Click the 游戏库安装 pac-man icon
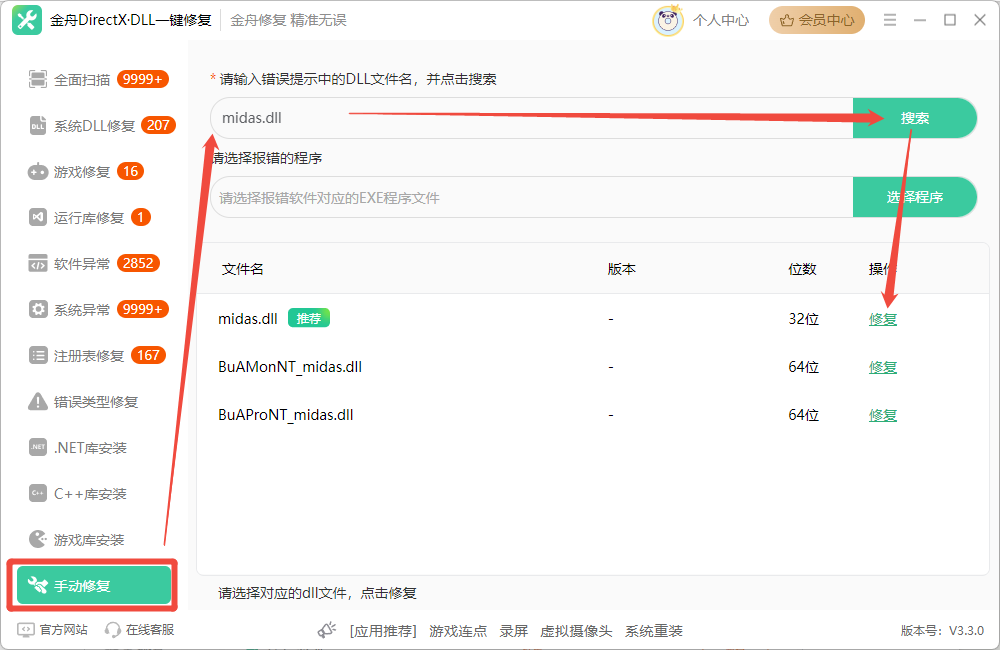The height and width of the screenshot is (650, 1000). [38, 539]
